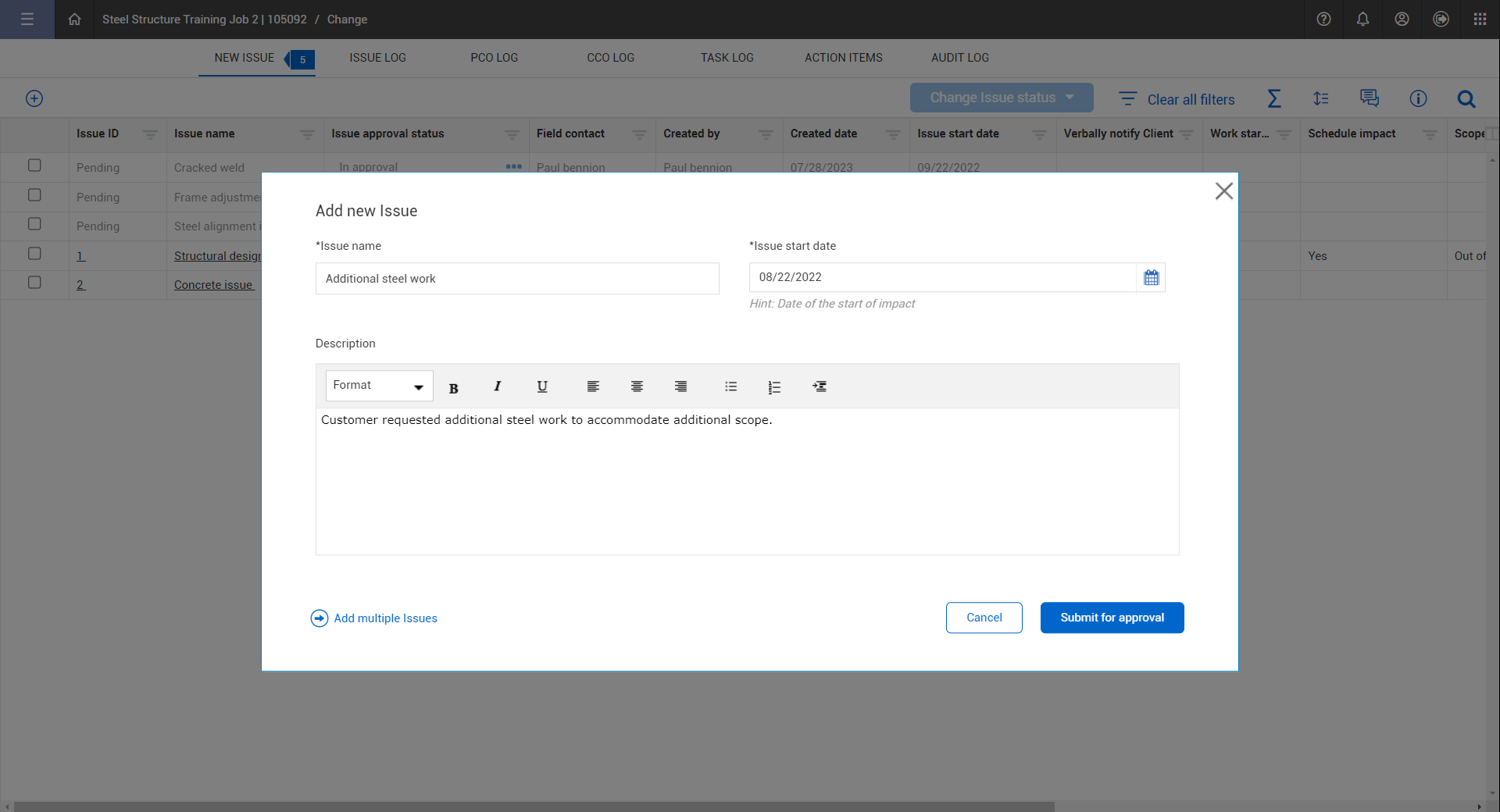Insert a numbered list in description

point(774,387)
